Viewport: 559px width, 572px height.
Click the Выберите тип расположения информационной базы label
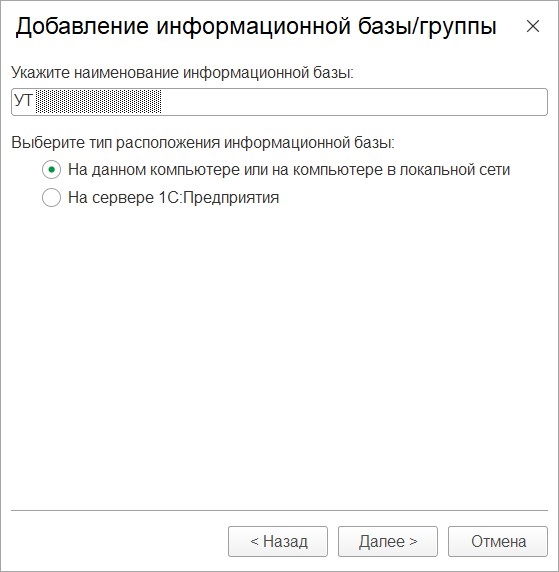(x=203, y=142)
